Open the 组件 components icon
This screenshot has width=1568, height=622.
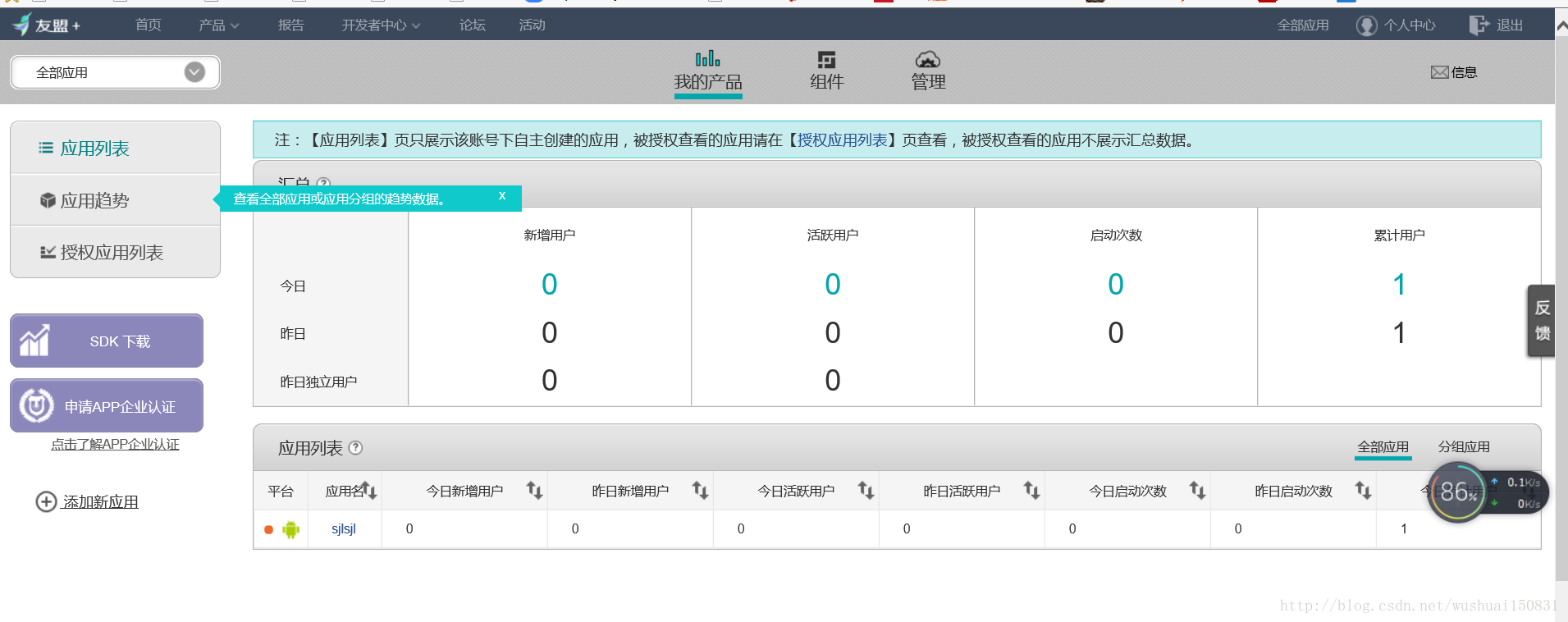pyautogui.click(x=826, y=59)
